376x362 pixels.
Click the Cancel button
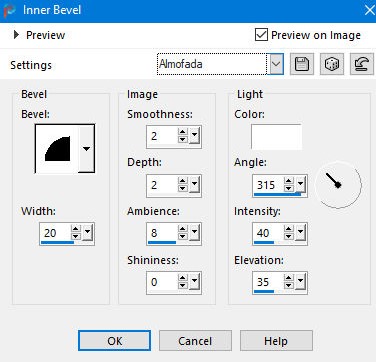195,341
